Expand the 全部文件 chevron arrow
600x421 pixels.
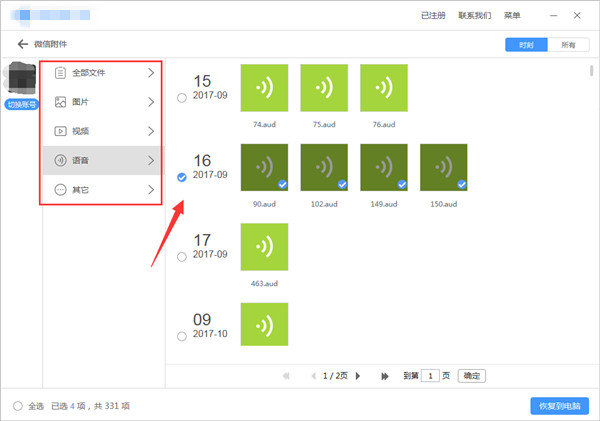pos(151,73)
